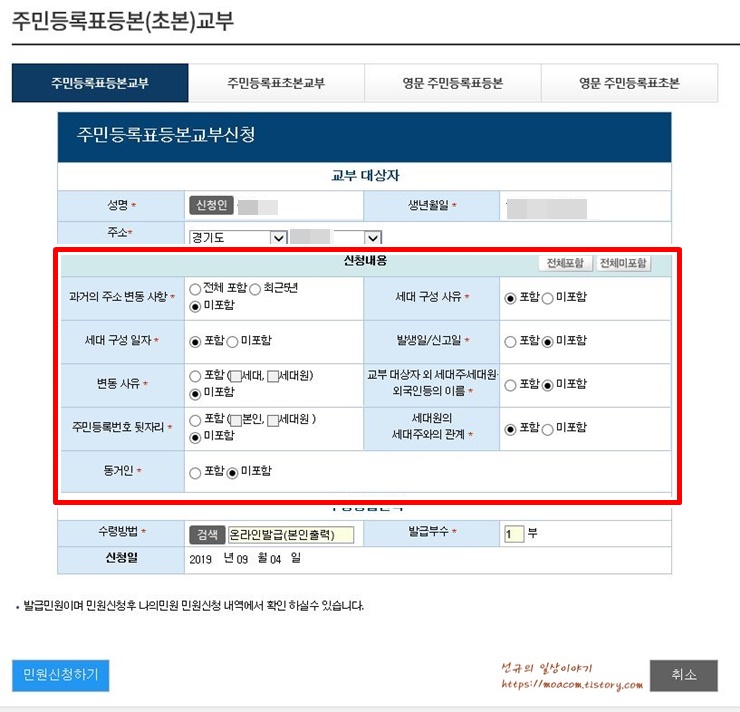Check the 본인 checkbox for 주민등록번호 뒷자리
Image resolution: width=740 pixels, height=712 pixels.
pyautogui.click(x=236, y=420)
